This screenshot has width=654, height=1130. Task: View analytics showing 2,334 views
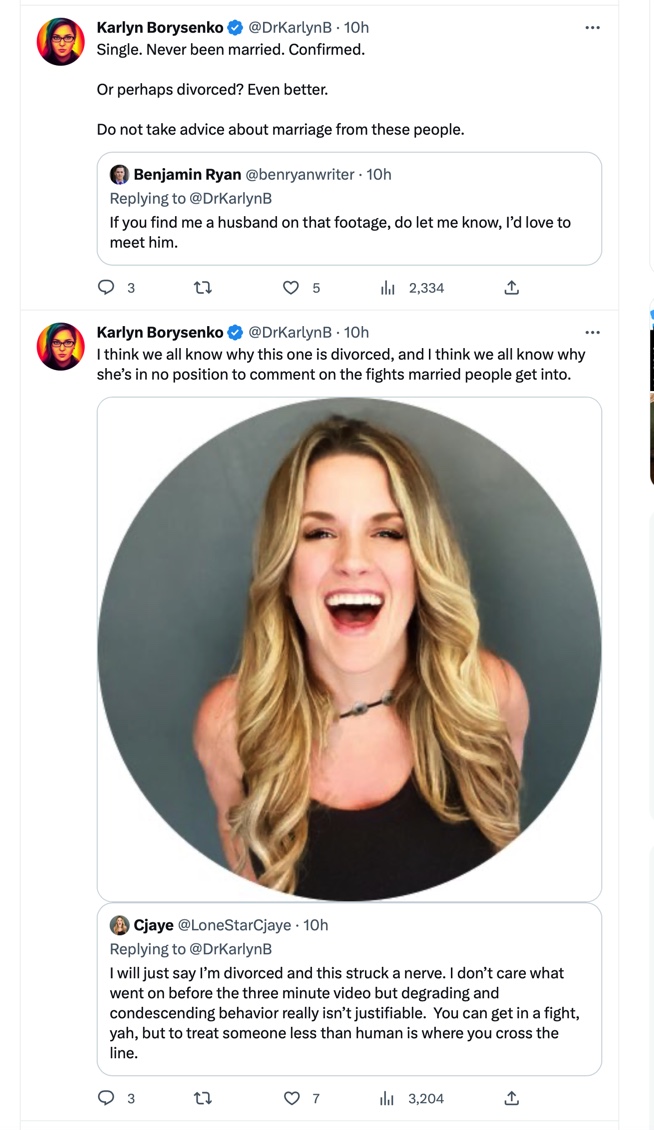click(x=412, y=288)
